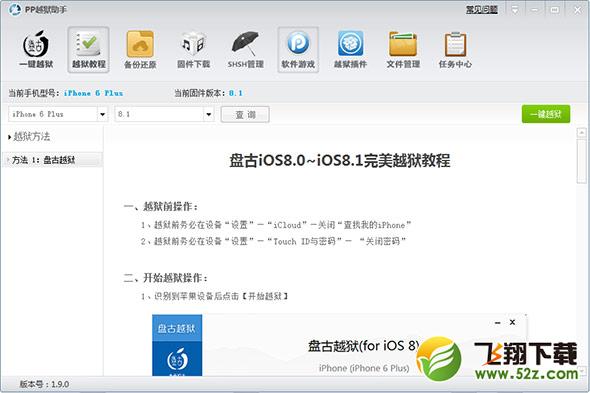Click the tutorial title 盘古iOS8.0~iOS8.1完美越狱教程
The width and height of the screenshot is (590, 393).
(339, 161)
